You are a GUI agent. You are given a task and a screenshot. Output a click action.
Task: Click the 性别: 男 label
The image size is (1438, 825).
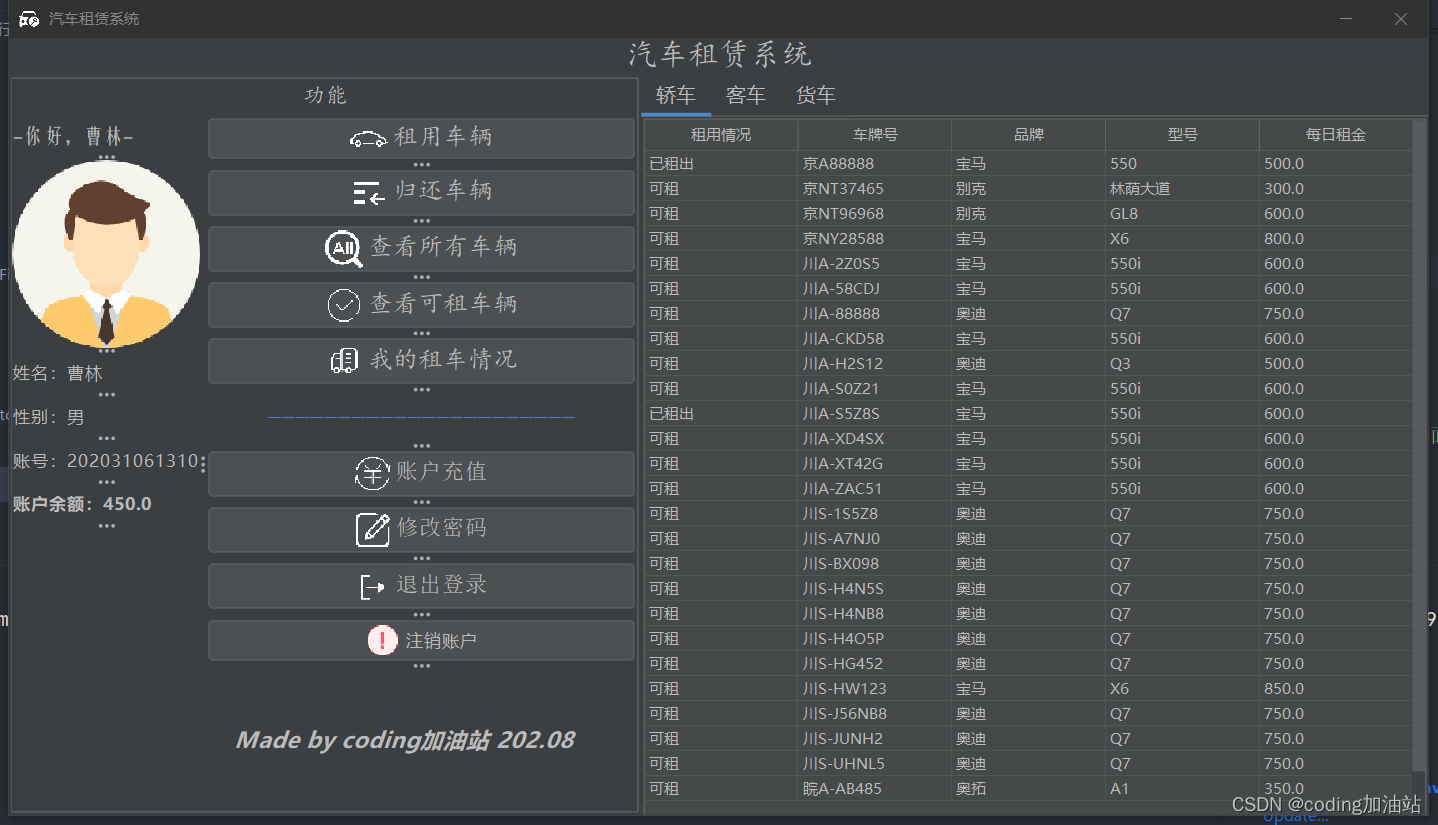(48, 417)
